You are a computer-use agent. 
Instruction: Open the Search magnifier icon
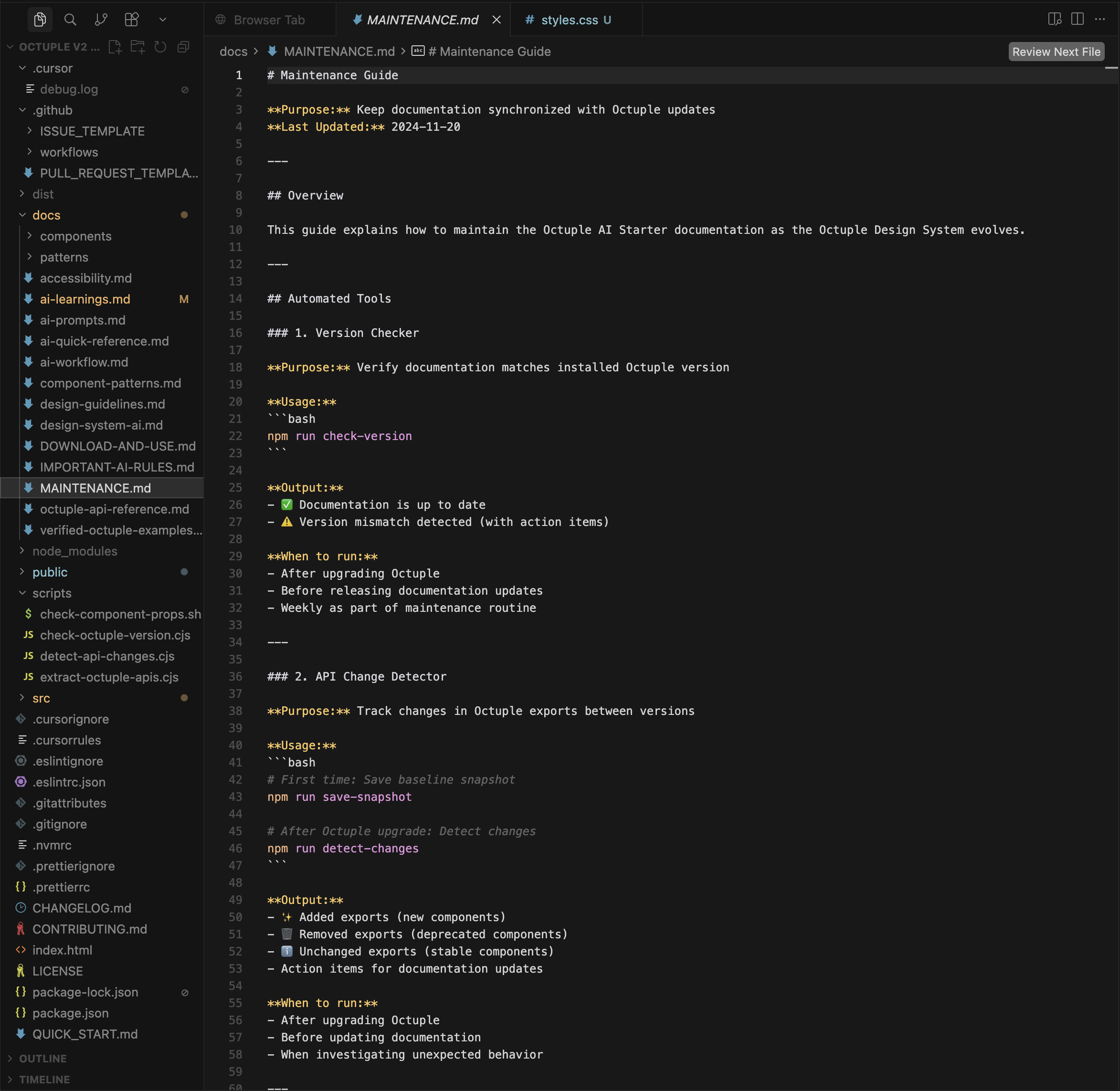coord(70,20)
